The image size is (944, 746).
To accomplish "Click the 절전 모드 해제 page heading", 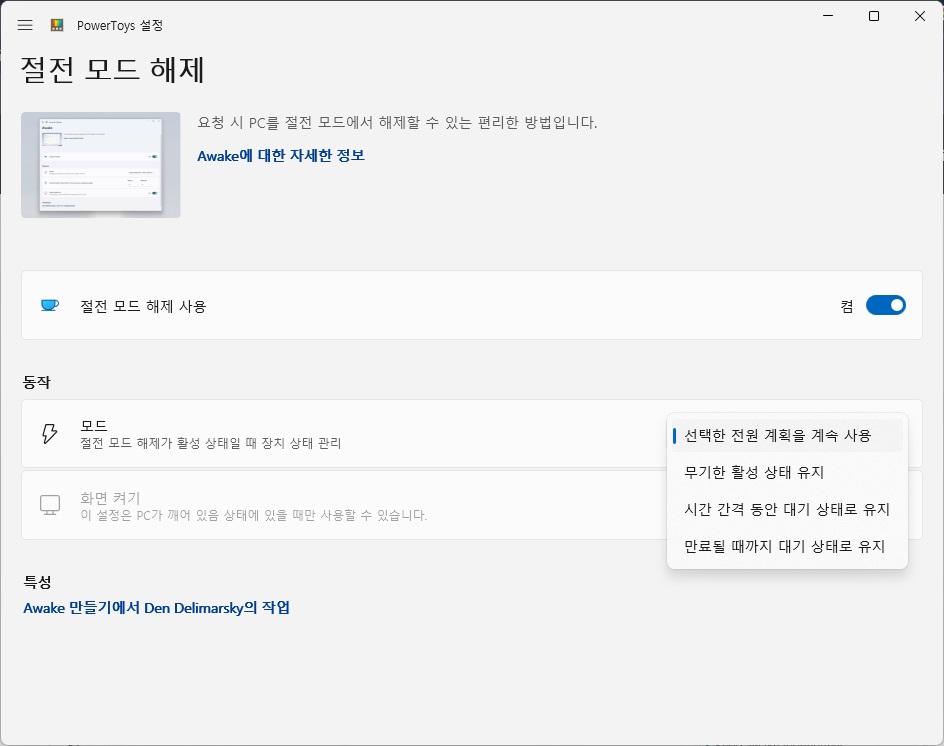I will tap(113, 70).
